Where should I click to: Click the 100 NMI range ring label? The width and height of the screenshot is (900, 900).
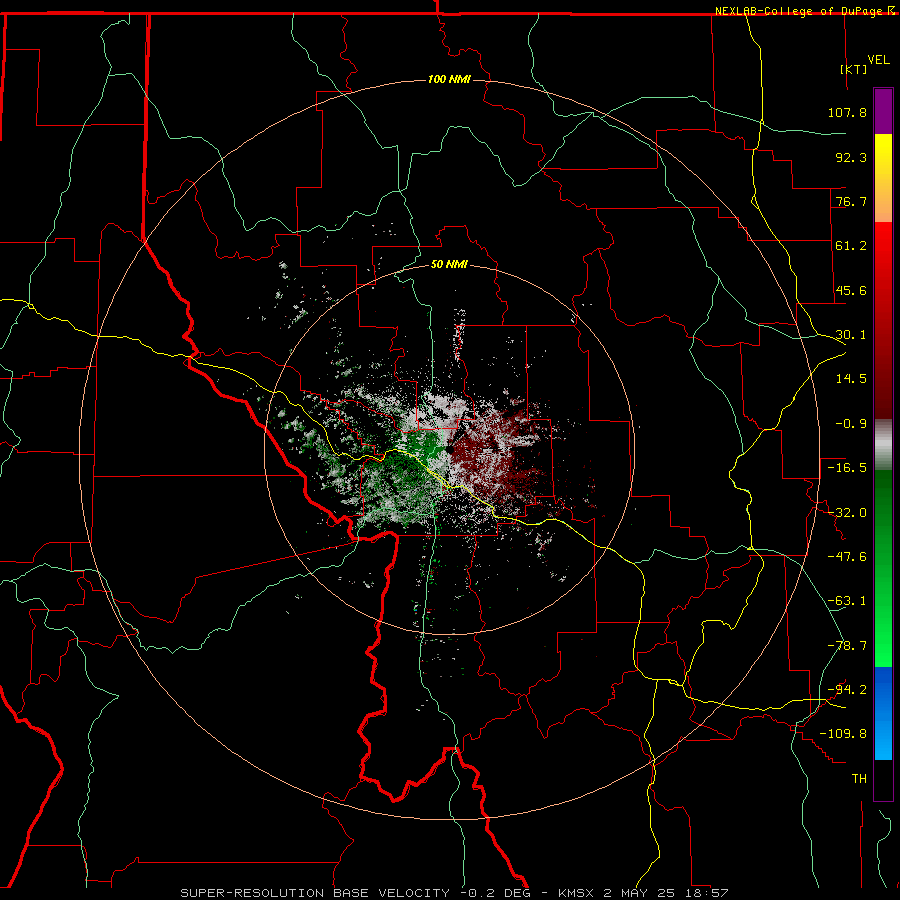coord(449,79)
